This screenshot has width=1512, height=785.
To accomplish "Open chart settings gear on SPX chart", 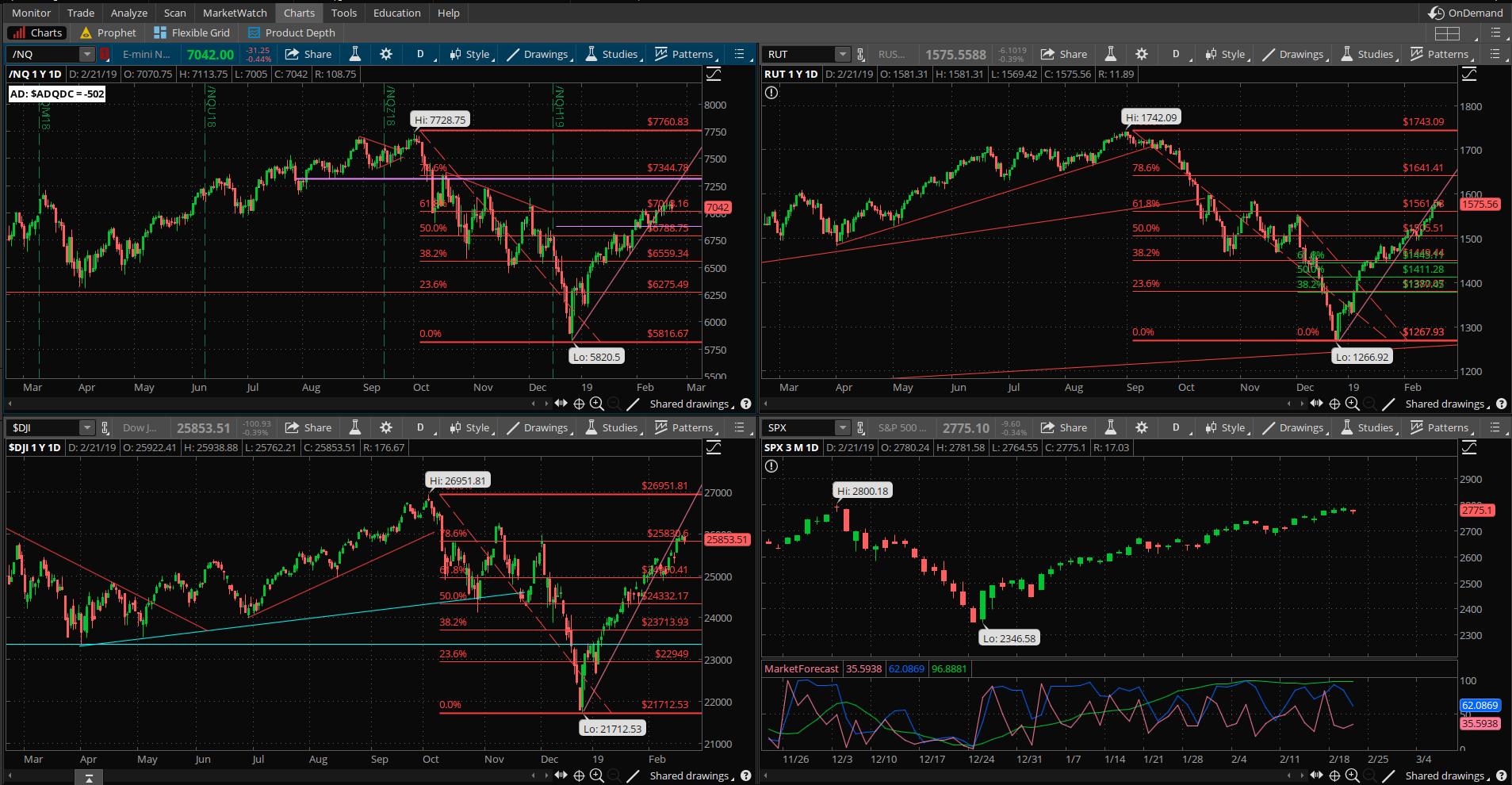I will [x=1142, y=427].
